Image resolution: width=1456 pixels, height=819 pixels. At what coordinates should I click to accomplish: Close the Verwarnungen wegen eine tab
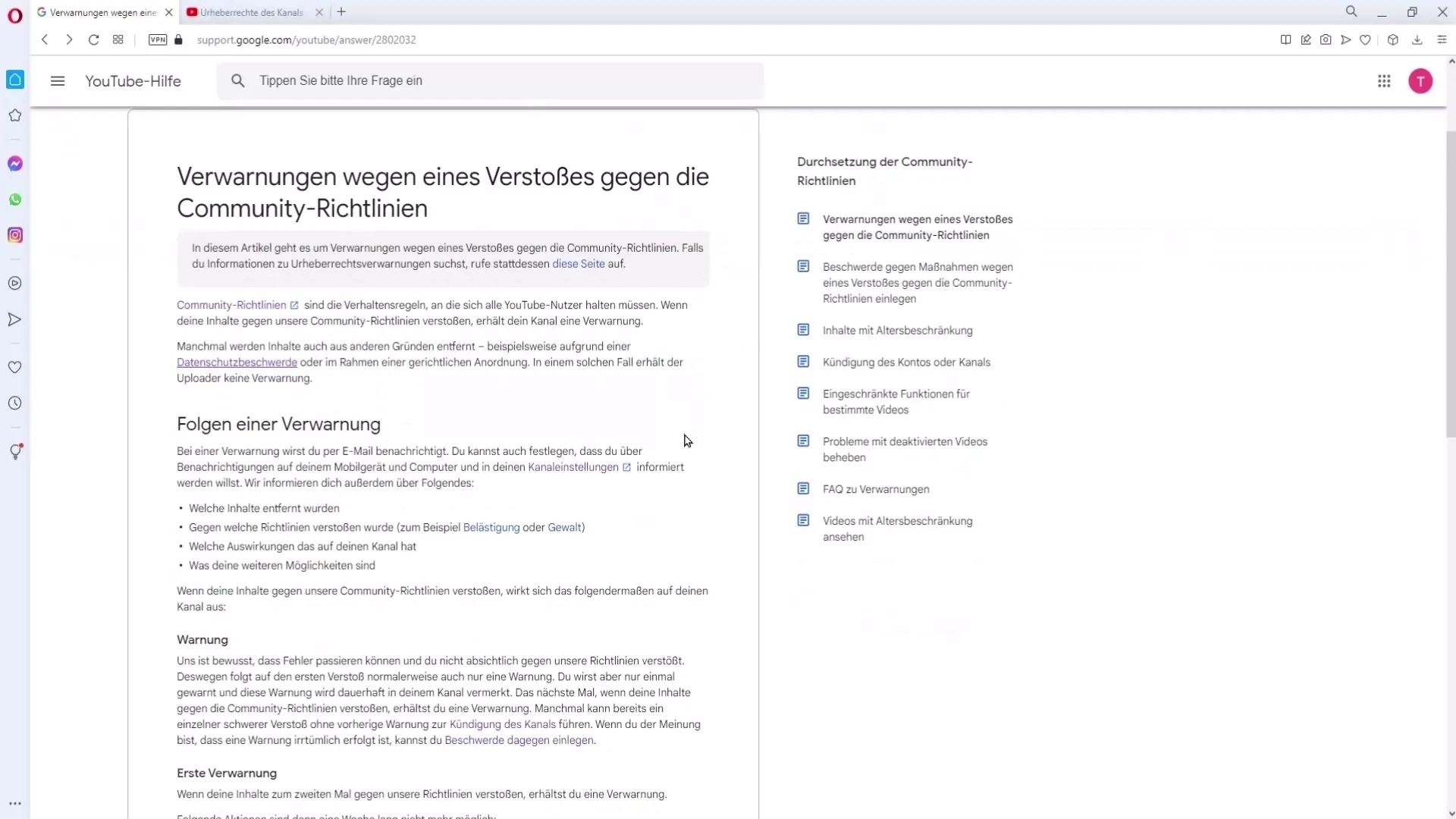(169, 12)
